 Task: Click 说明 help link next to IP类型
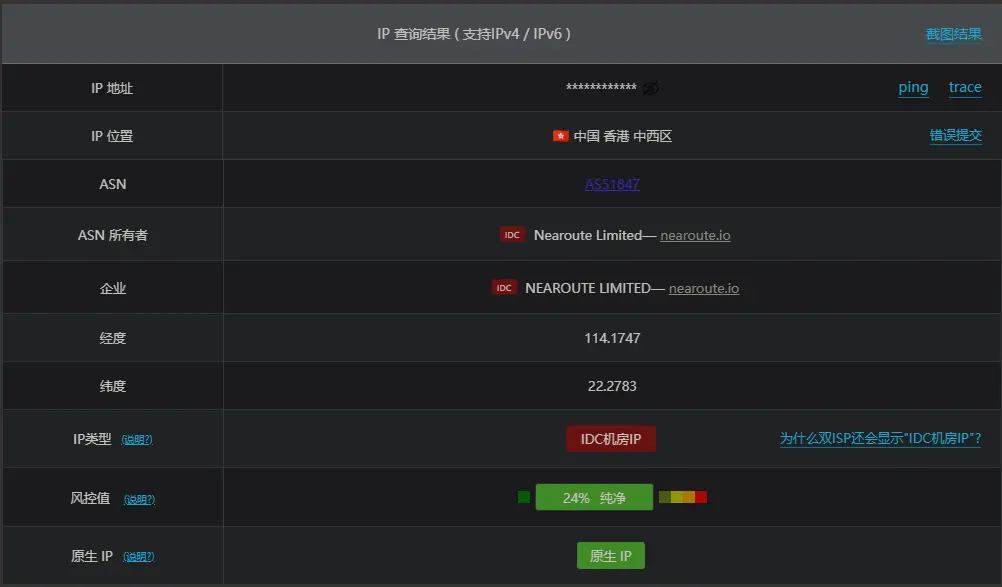click(137, 439)
